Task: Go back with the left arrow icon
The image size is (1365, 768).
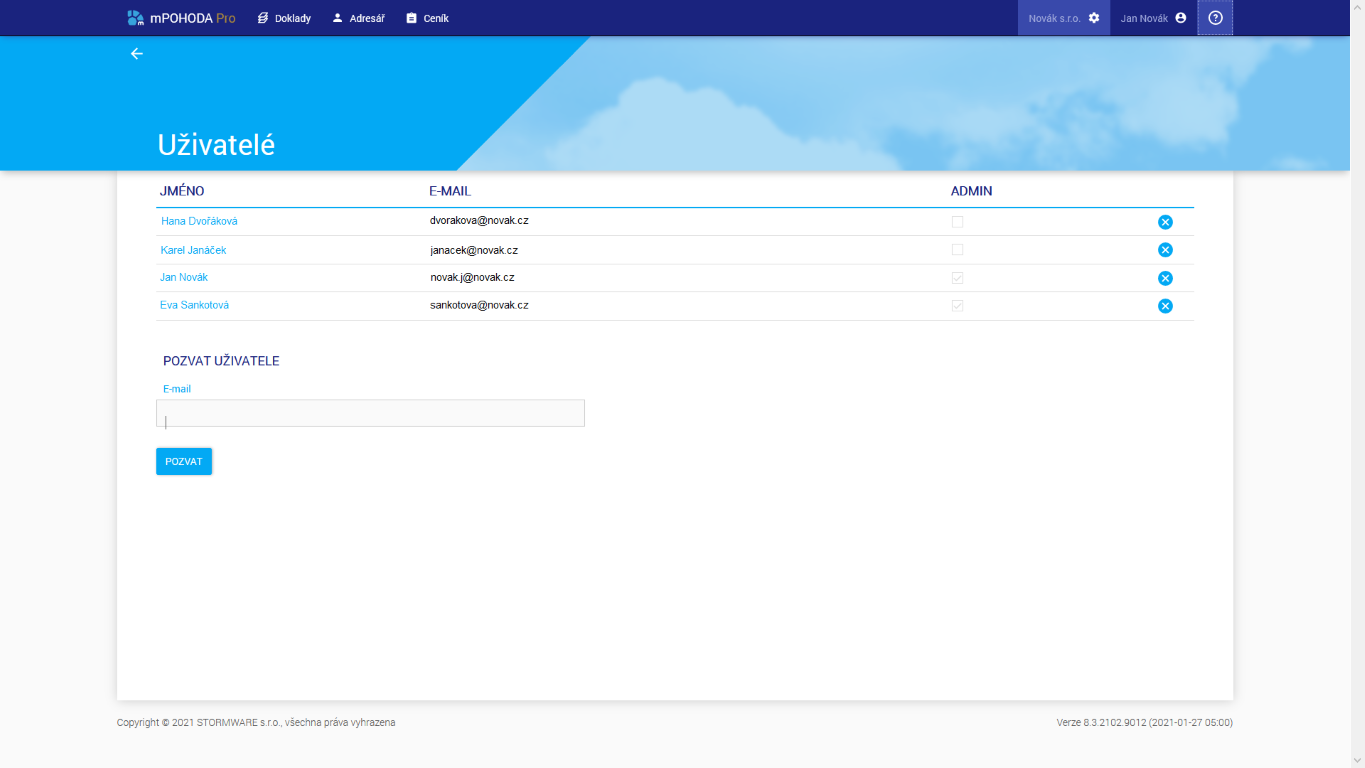Action: (x=137, y=54)
